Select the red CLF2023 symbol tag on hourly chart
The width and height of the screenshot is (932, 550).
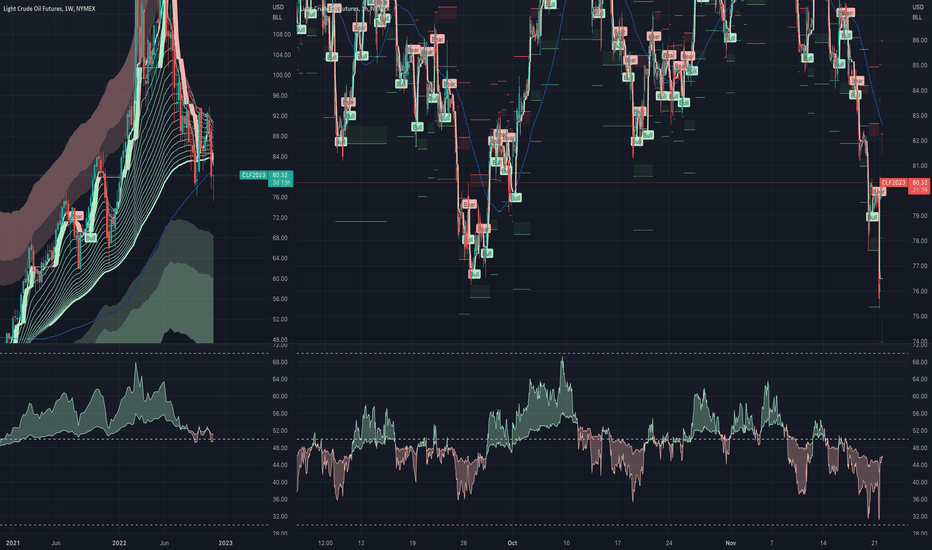coord(893,183)
